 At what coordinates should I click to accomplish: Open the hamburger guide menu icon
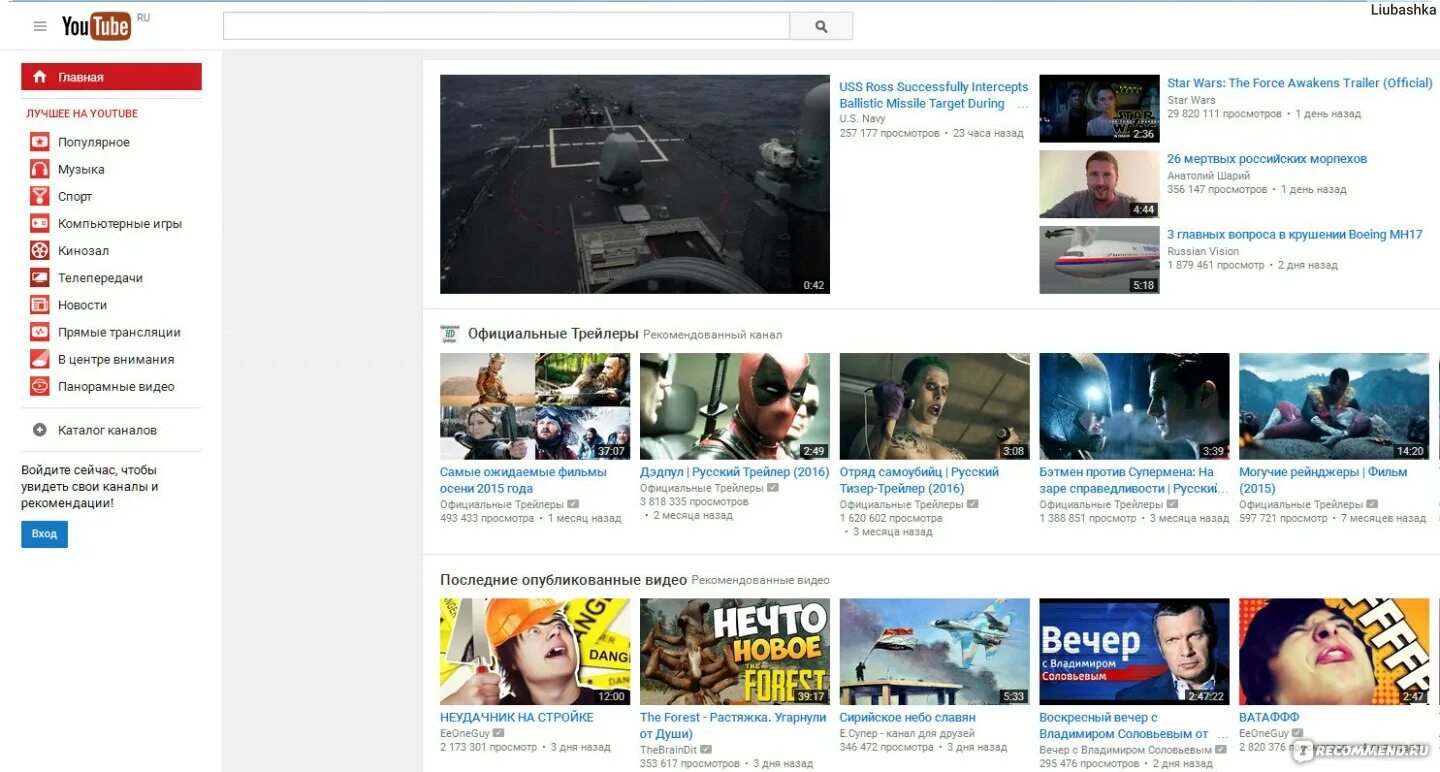(40, 27)
